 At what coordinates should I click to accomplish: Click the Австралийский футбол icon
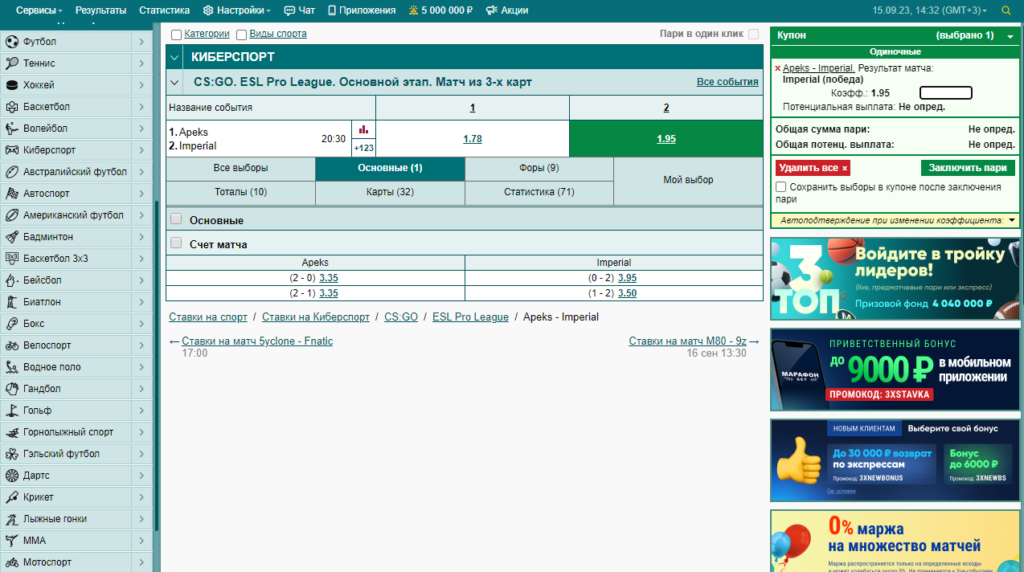click(12, 172)
